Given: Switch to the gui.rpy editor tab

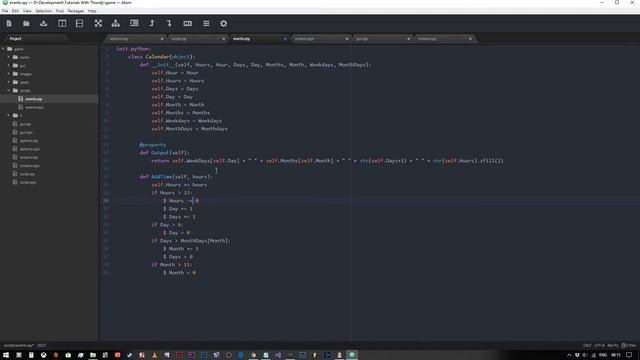Looking at the screenshot, I should click(x=382, y=39).
